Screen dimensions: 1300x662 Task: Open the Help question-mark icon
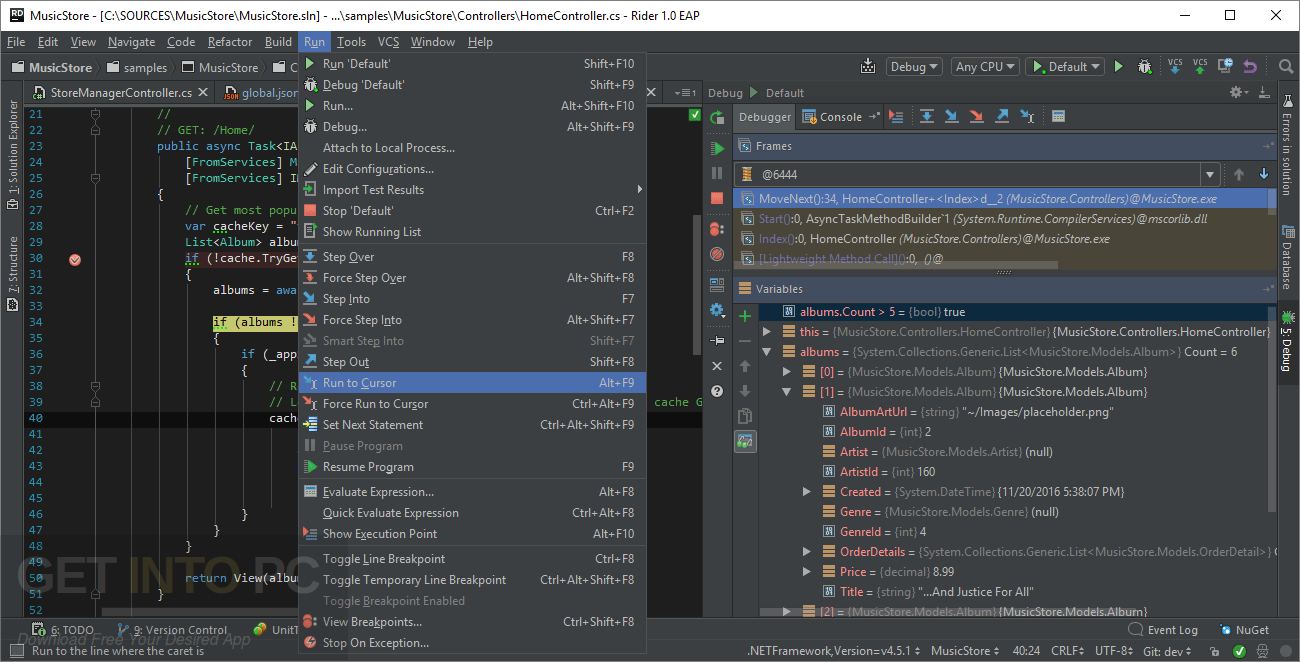(x=717, y=391)
